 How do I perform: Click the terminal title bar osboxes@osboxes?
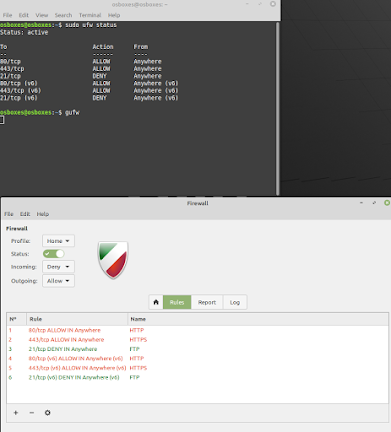coord(140,5)
